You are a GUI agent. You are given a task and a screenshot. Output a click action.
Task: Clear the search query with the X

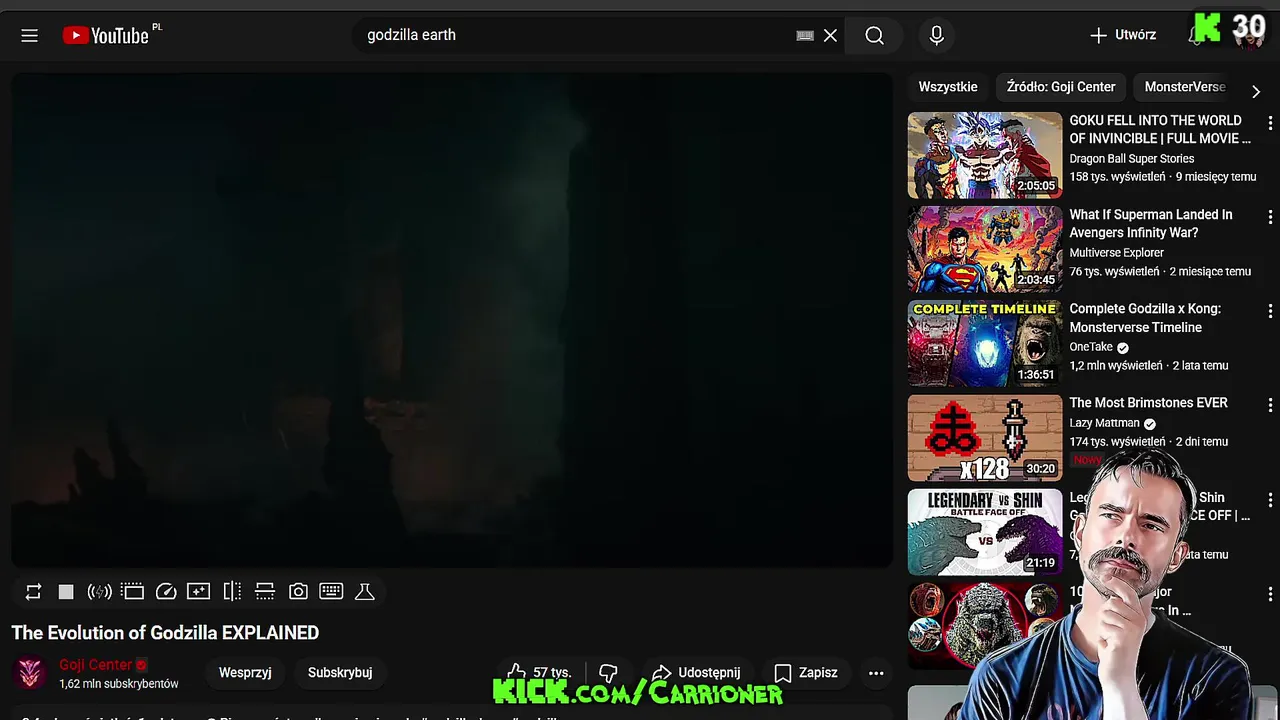click(x=830, y=36)
